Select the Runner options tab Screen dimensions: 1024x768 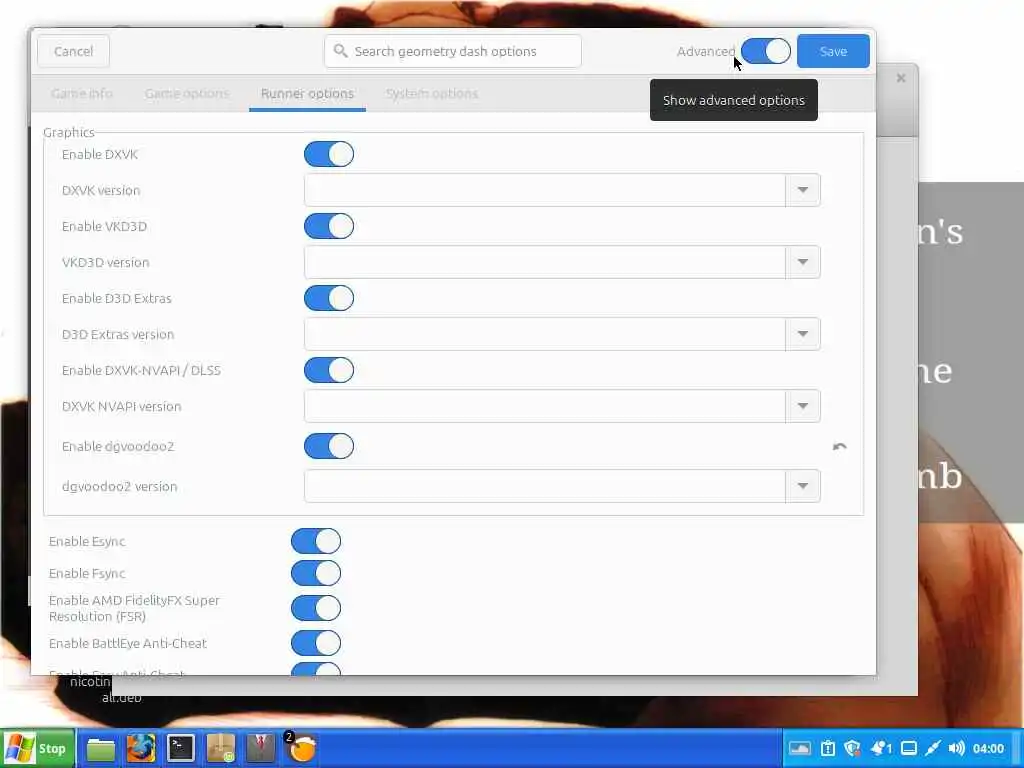pos(307,93)
